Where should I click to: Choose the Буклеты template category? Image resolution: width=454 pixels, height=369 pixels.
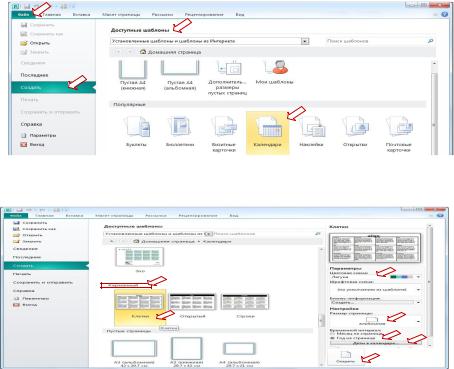coord(136,131)
